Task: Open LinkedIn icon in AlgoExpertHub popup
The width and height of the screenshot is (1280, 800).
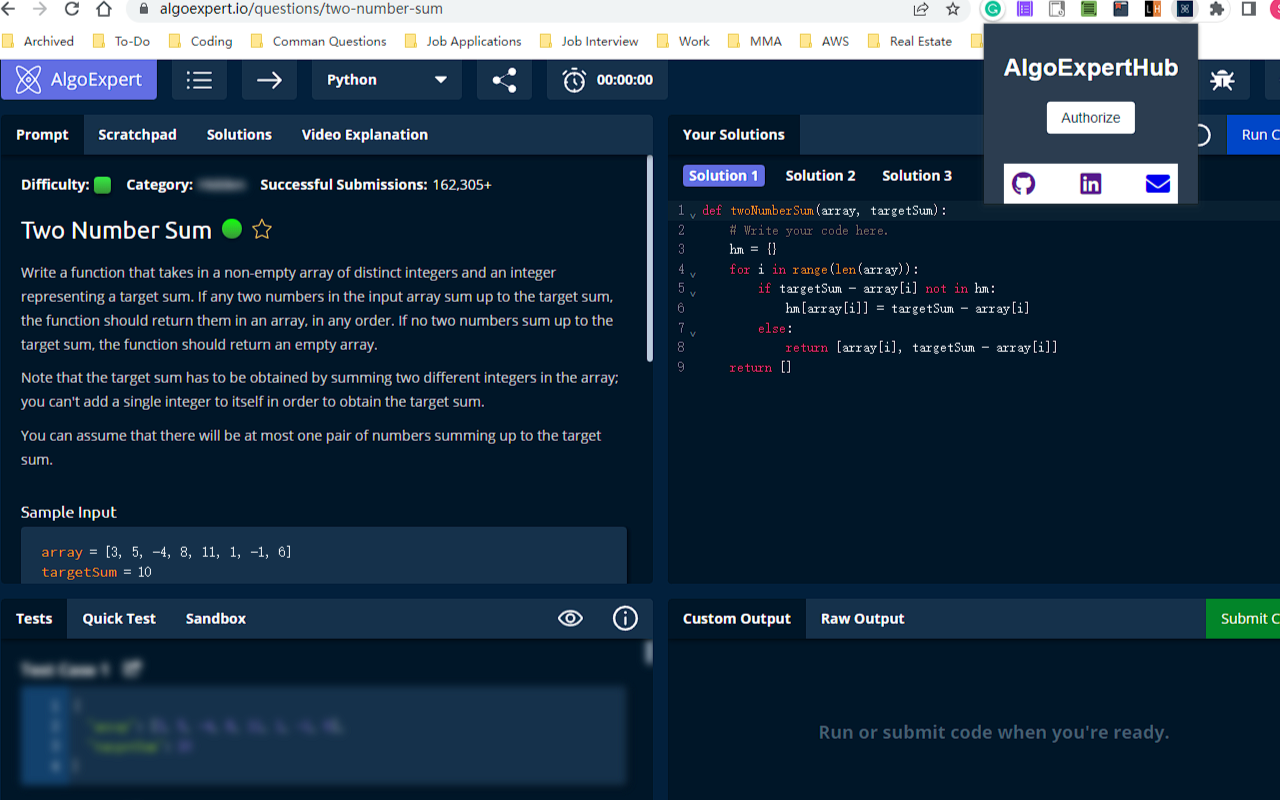Action: (1090, 184)
